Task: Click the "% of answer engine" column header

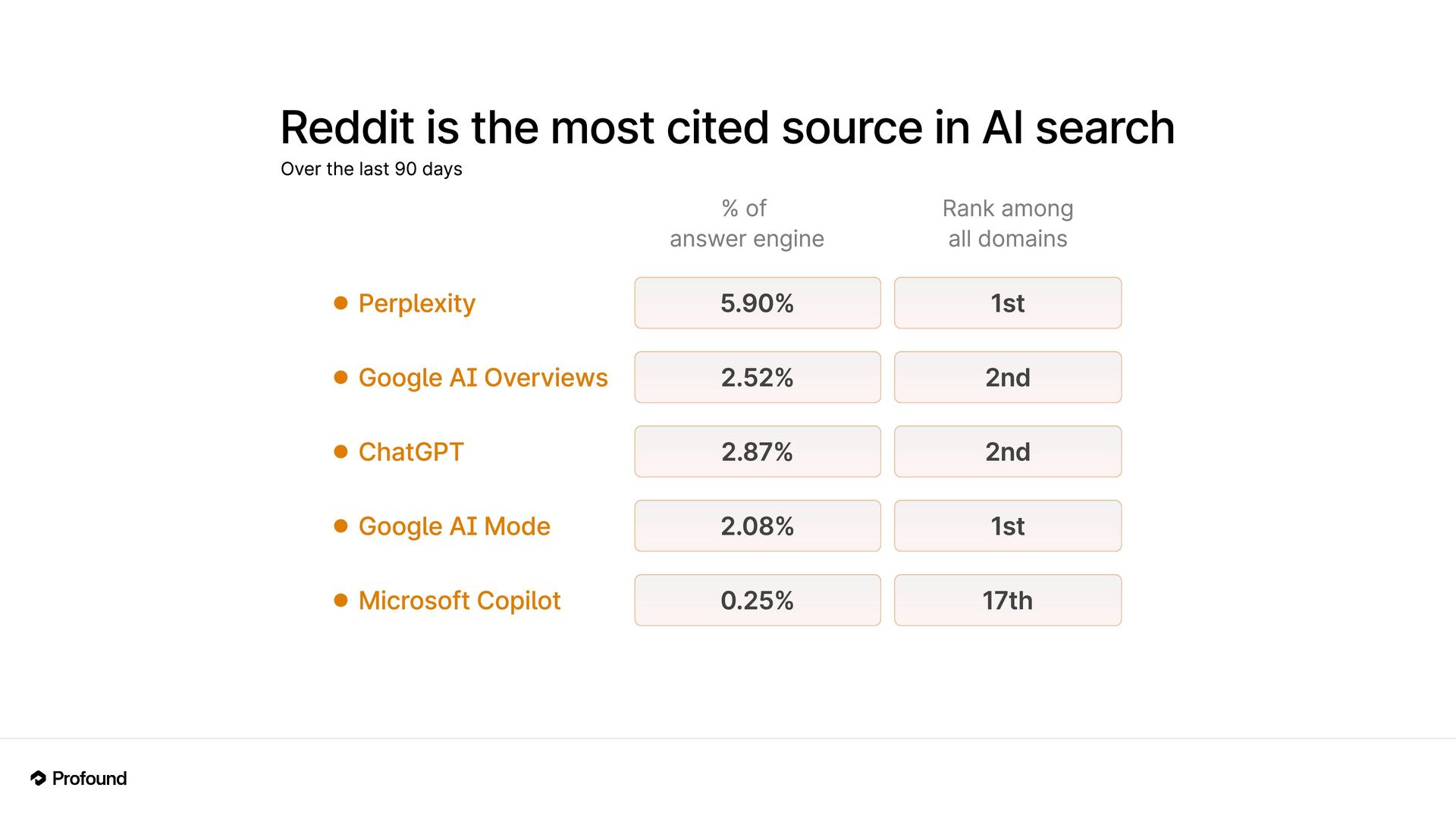Action: pyautogui.click(x=746, y=224)
